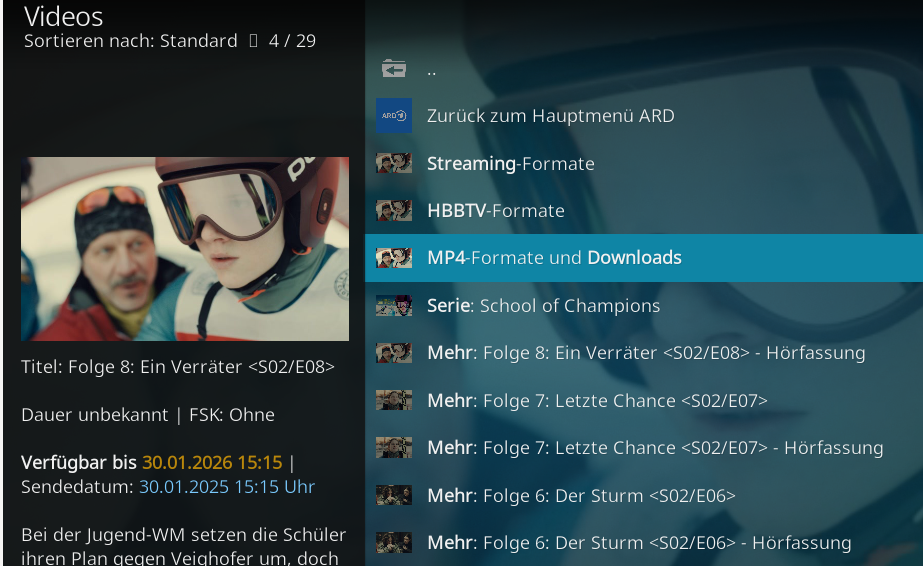
Task: Click 'Titel: Folge 8: Ein Verräter' text
Action: pos(178,367)
